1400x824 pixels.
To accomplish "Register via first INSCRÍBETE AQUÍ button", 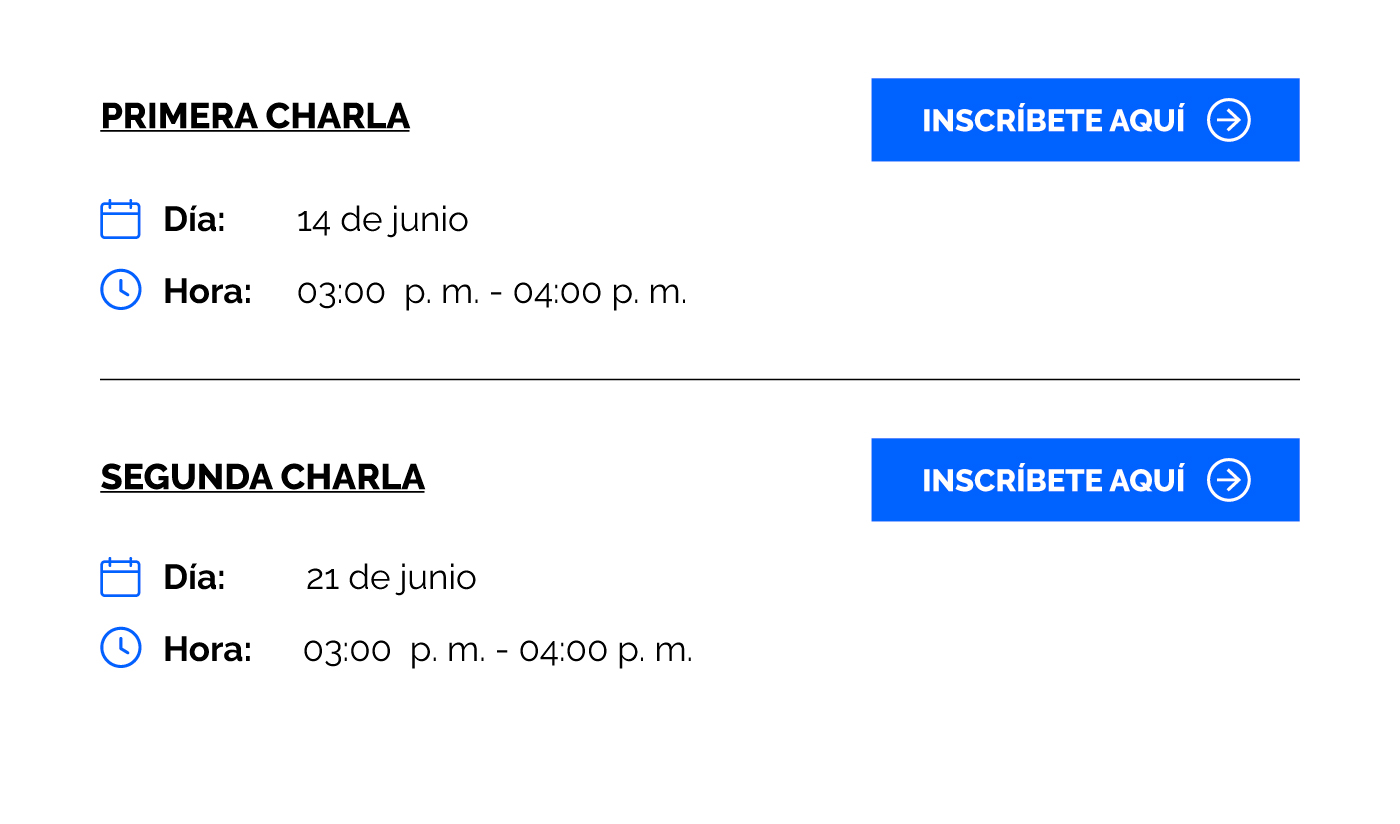I will tap(1085, 120).
